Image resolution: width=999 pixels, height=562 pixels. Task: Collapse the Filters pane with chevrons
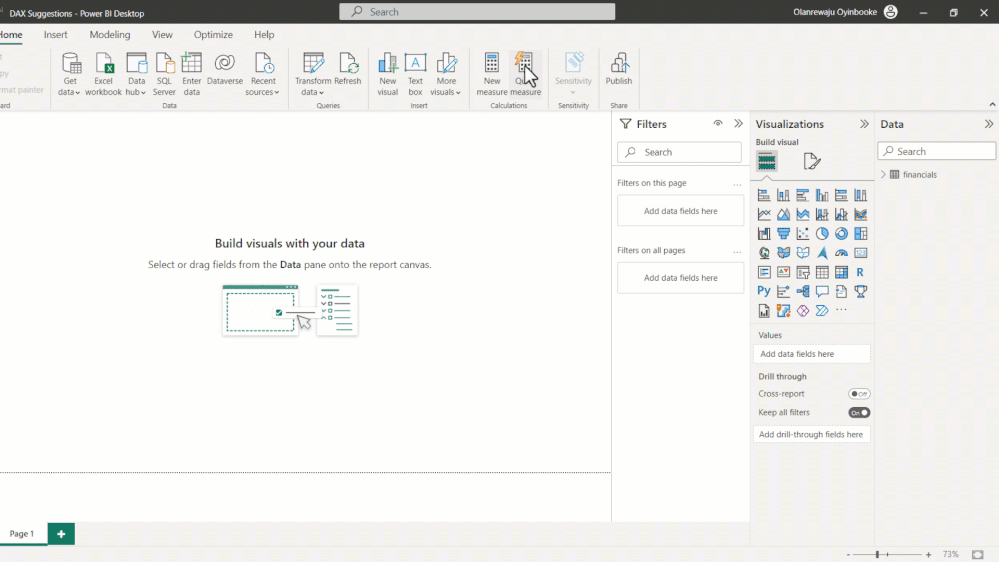tap(738, 124)
